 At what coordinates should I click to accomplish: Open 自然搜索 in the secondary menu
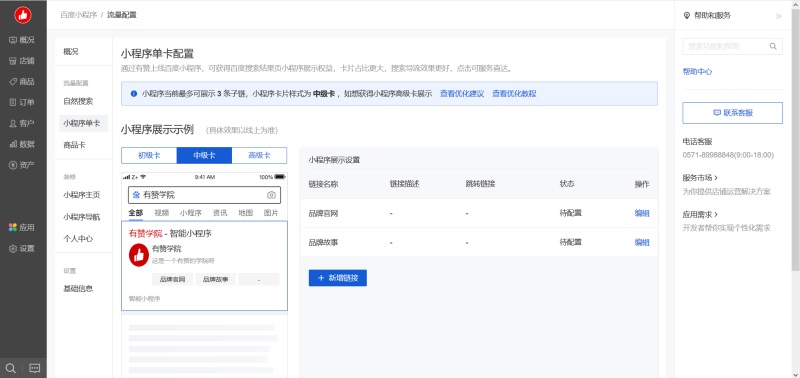pos(78,102)
